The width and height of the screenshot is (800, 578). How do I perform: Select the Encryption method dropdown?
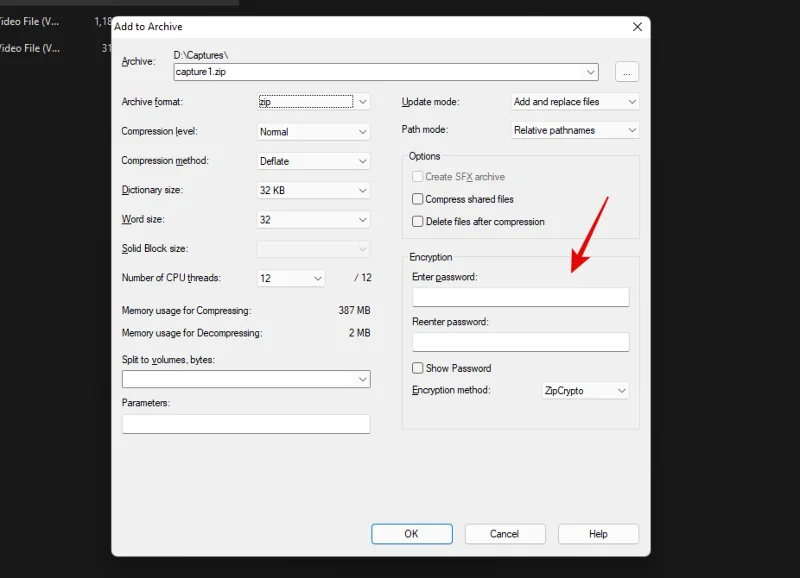585,390
